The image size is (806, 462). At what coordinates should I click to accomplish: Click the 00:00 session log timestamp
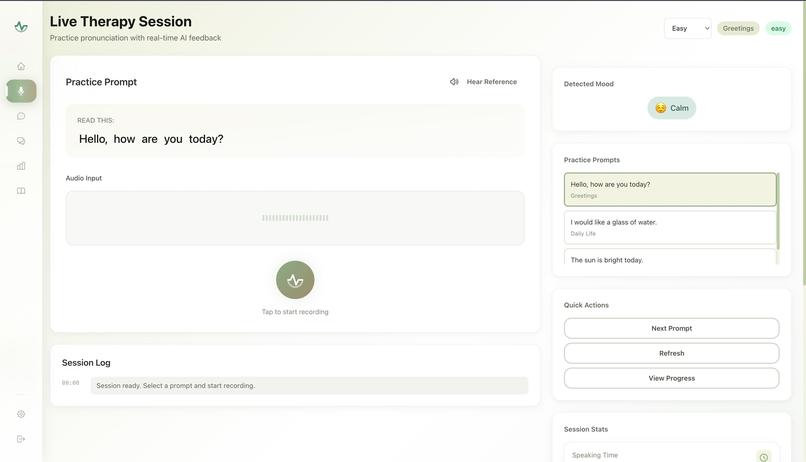[x=70, y=383]
